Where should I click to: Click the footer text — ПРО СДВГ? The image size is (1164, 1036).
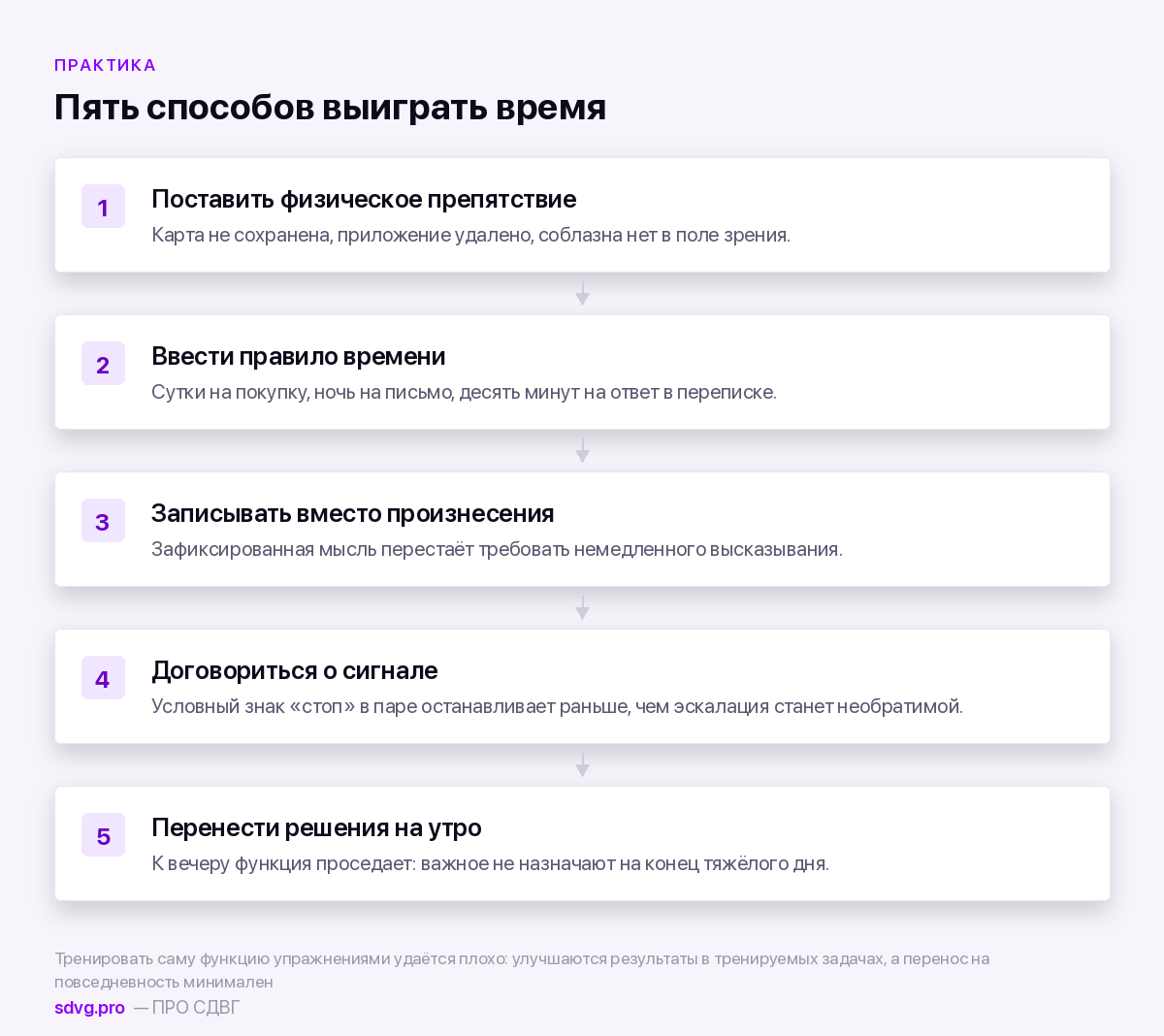pos(186,1007)
